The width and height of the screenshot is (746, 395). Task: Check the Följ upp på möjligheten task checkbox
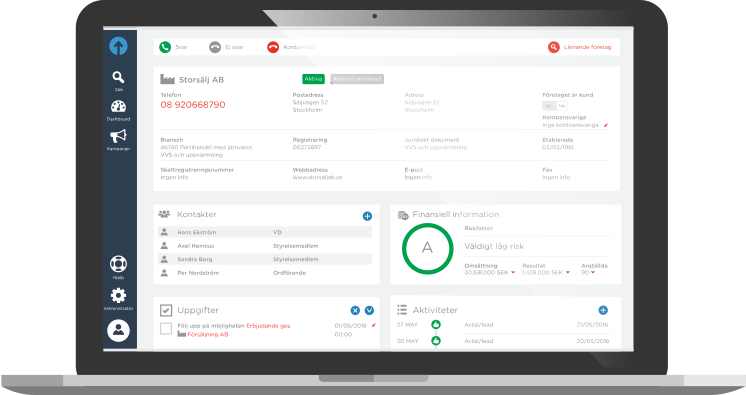coord(166,328)
